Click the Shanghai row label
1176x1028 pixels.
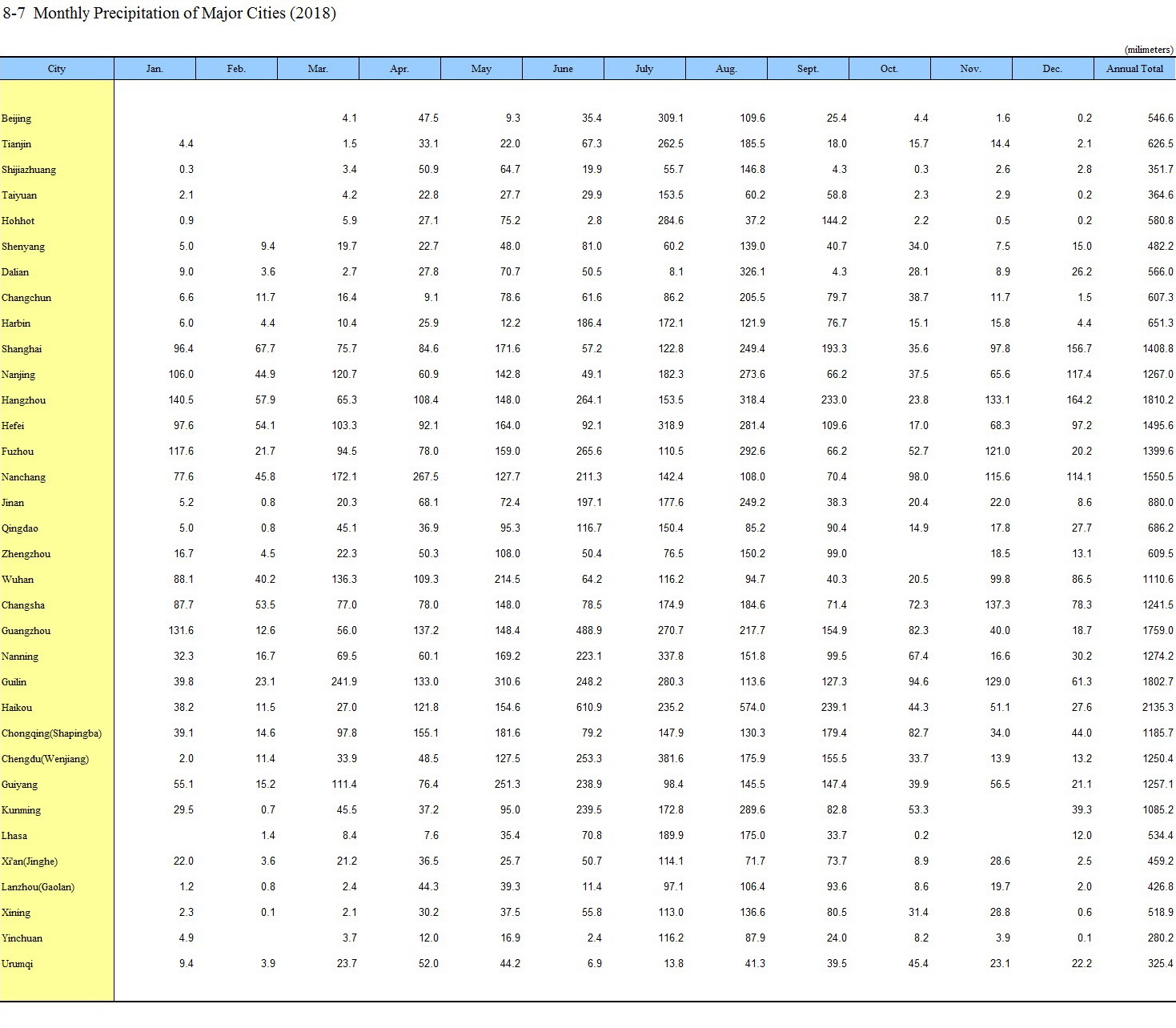(22, 349)
